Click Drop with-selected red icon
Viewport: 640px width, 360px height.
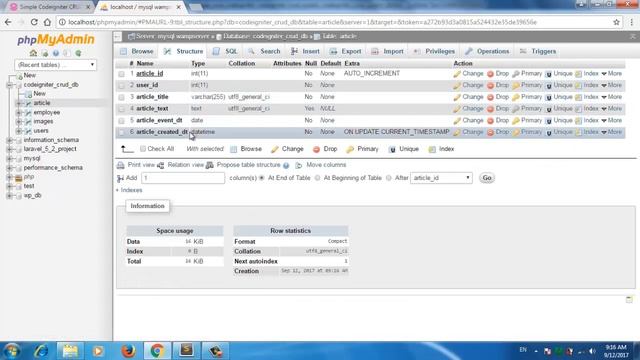pos(316,149)
